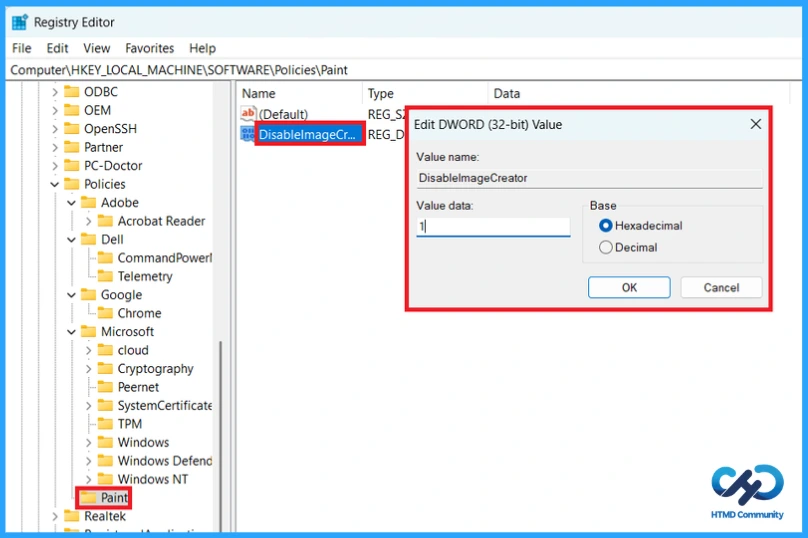Image resolution: width=808 pixels, height=538 pixels.
Task: Open the Edit menu
Action: tap(57, 48)
